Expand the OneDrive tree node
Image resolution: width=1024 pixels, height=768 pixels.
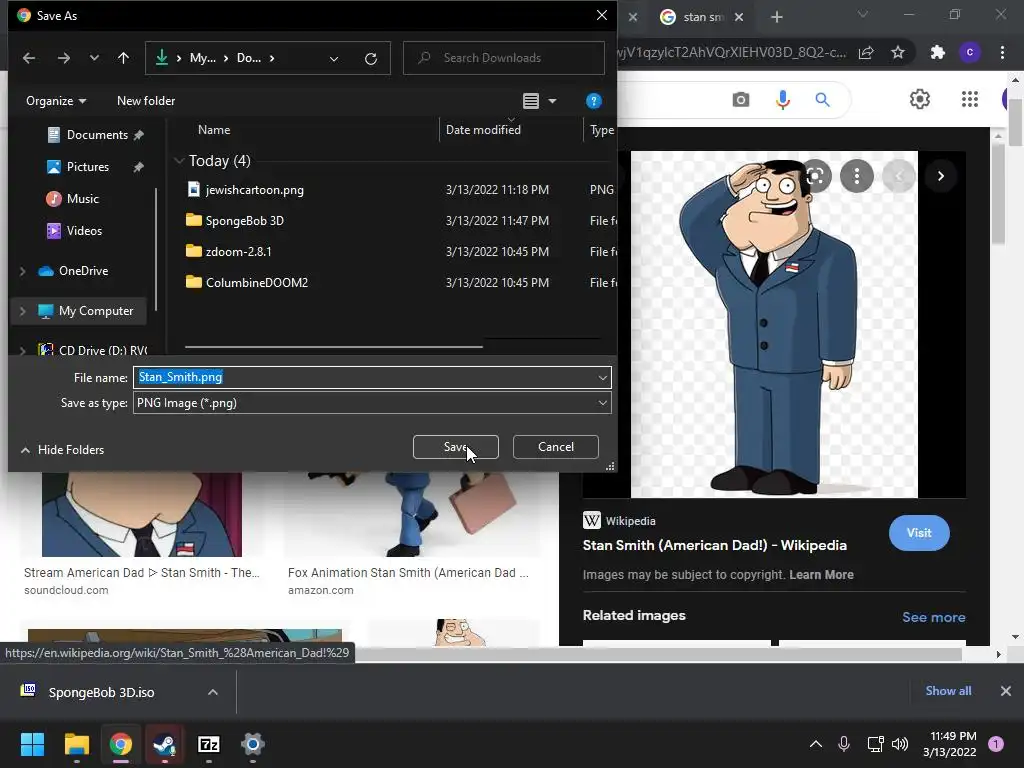tap(23, 271)
